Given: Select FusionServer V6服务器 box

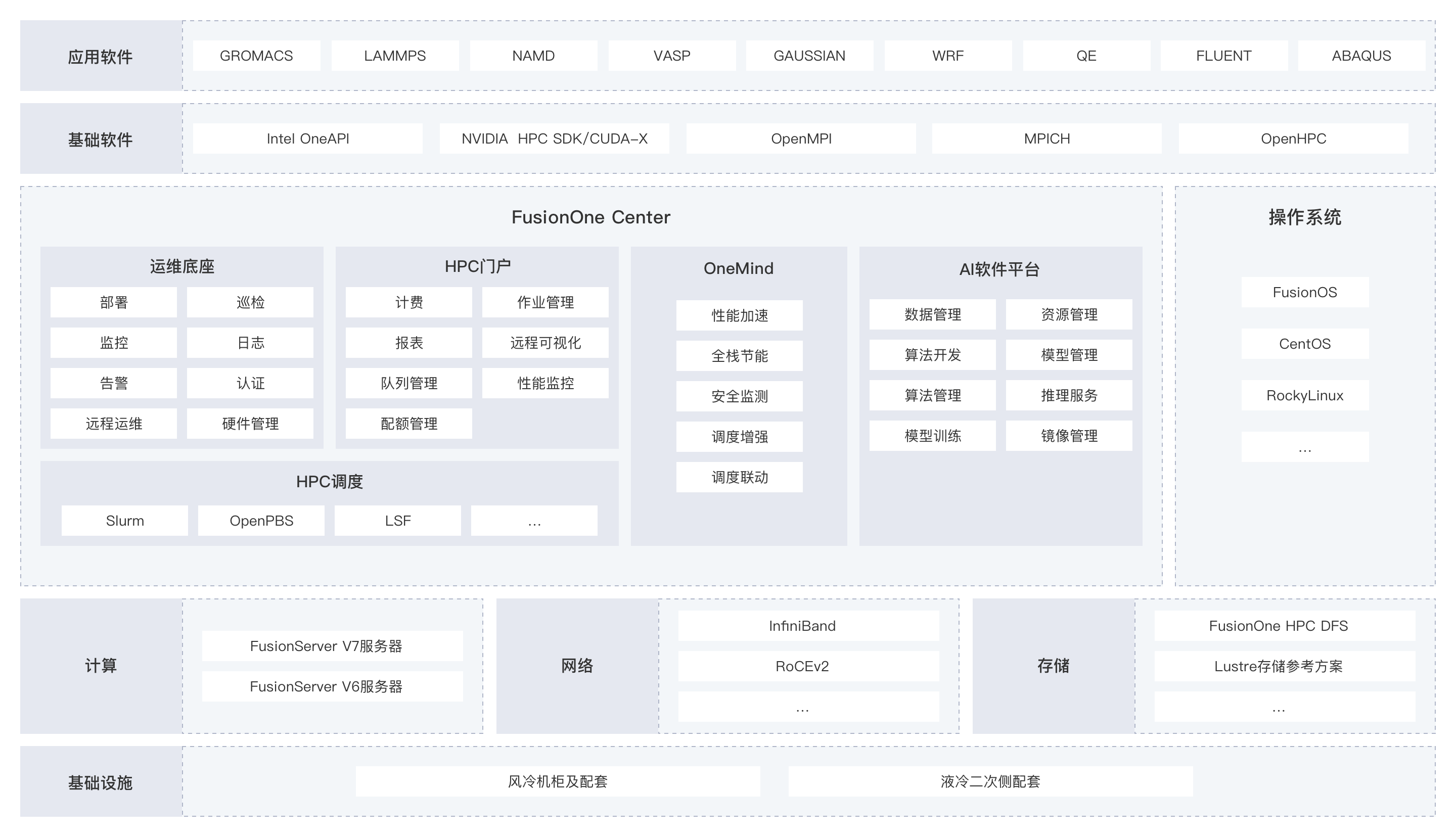Looking at the screenshot, I should point(332,686).
